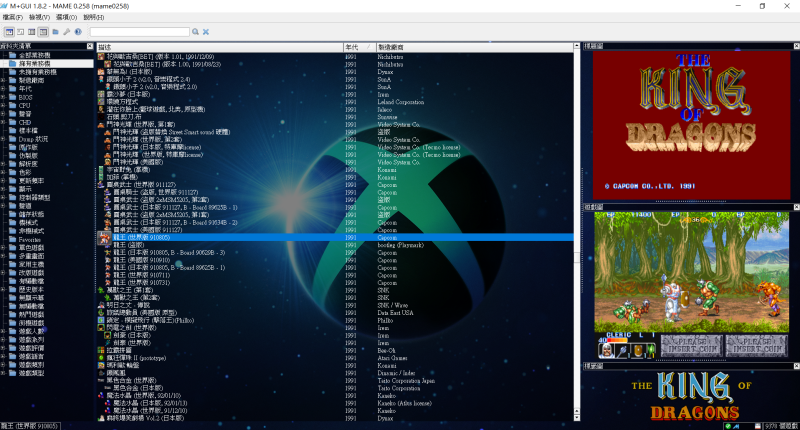Click the Data East USA cell
Viewport: 800px width, 430px height.
(395, 313)
